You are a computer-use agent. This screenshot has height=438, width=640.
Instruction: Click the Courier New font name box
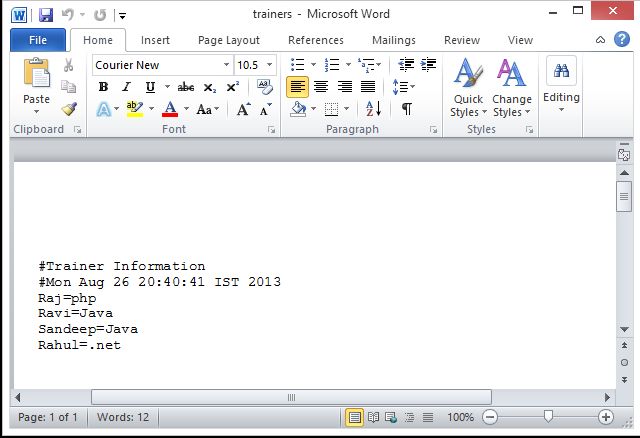(157, 65)
